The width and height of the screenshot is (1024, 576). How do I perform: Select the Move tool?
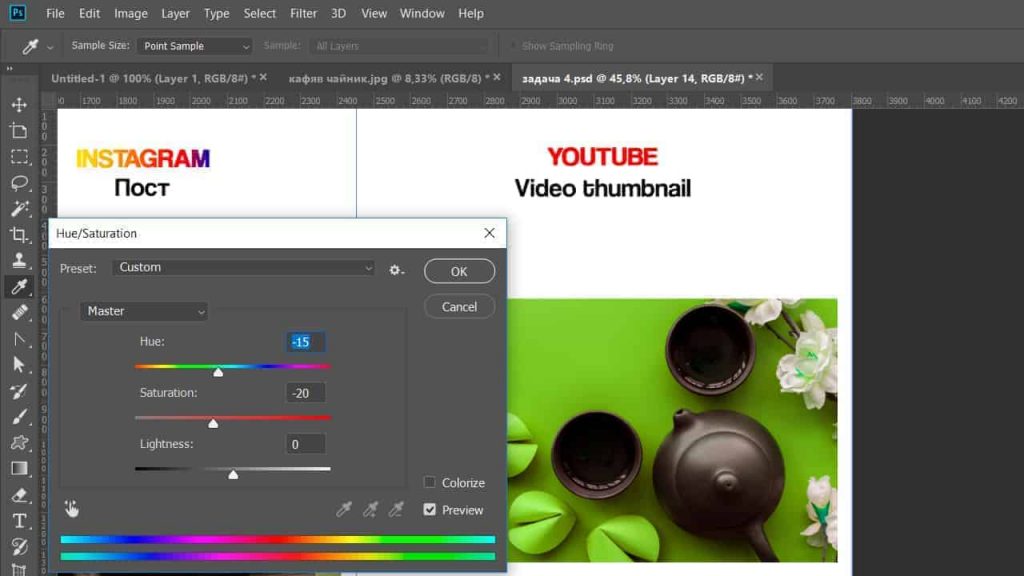[x=19, y=104]
